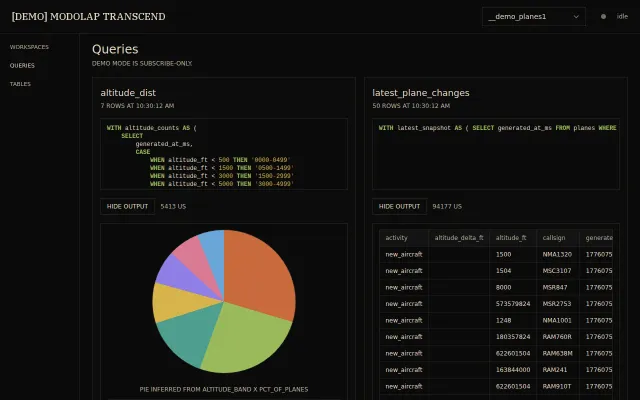
Task: Click callsign cell RAM638M
Action: click(x=558, y=353)
